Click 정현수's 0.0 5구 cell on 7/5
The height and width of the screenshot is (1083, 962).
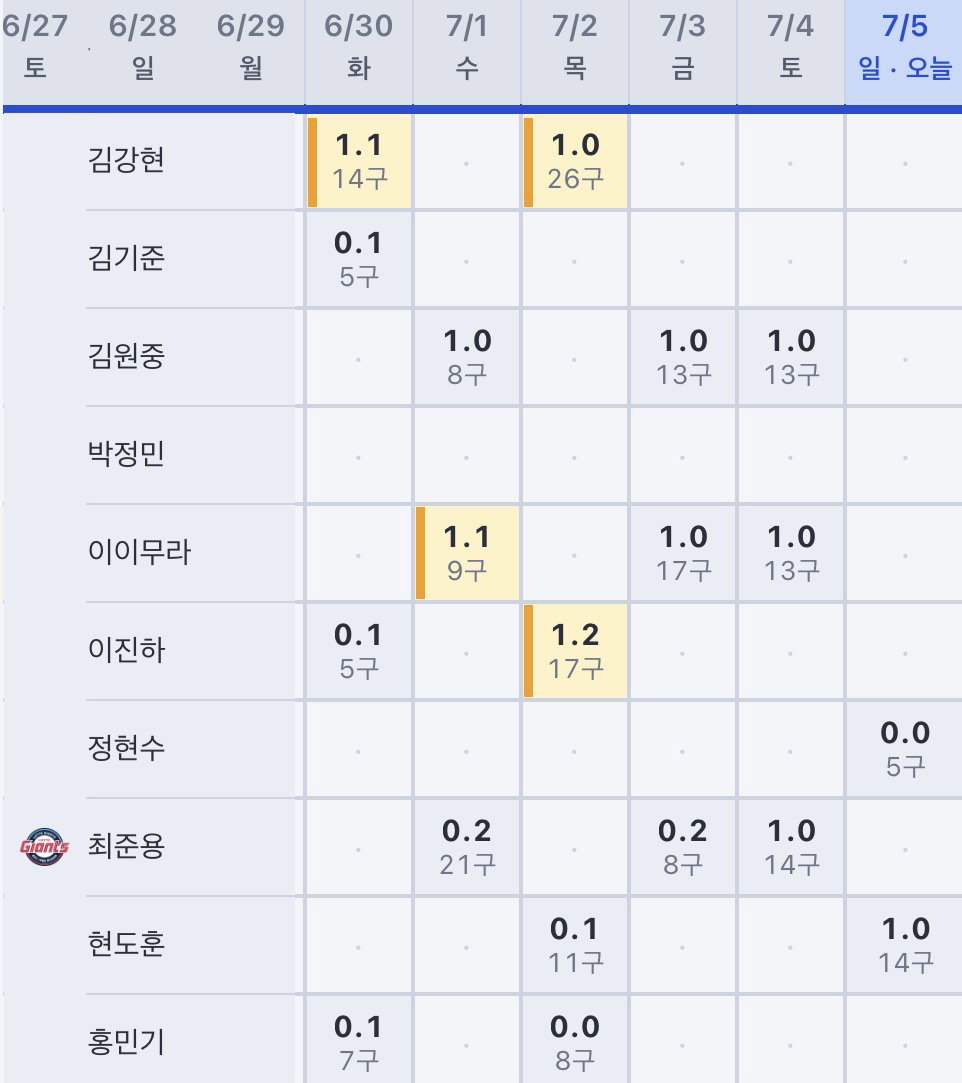(x=904, y=749)
